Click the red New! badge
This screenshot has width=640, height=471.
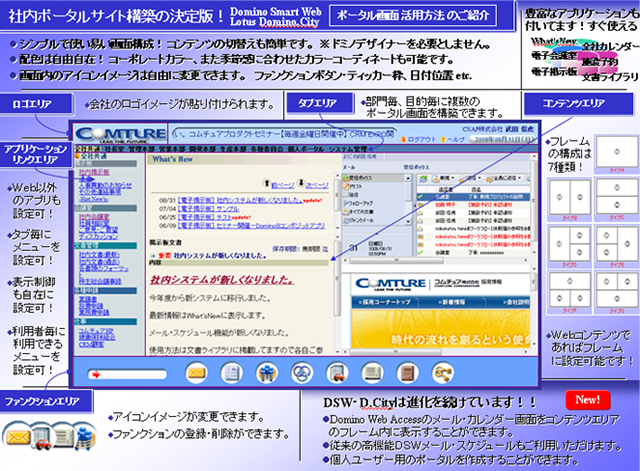pyautogui.click(x=587, y=400)
